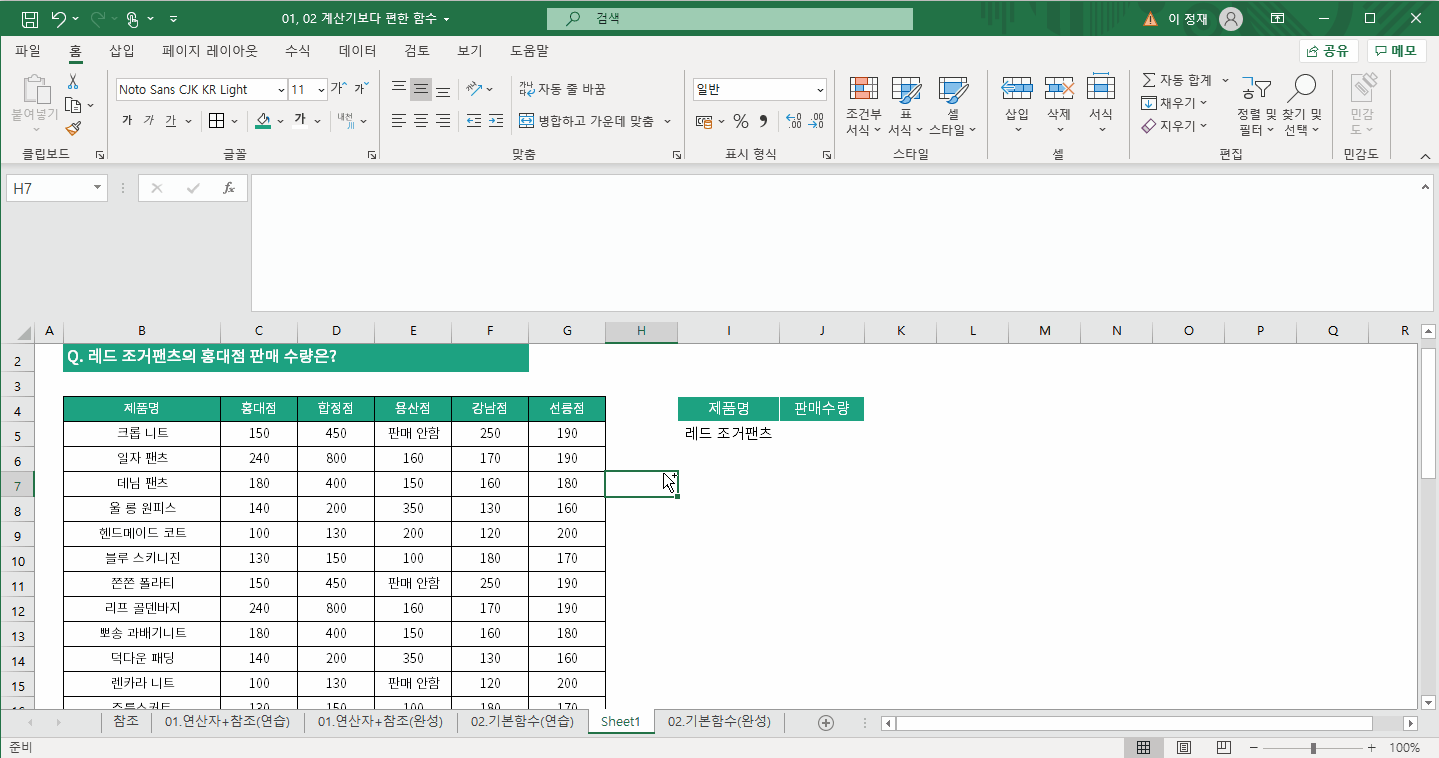
Task: Toggle 자동 줄 바꿈 wrap text
Action: click(562, 89)
